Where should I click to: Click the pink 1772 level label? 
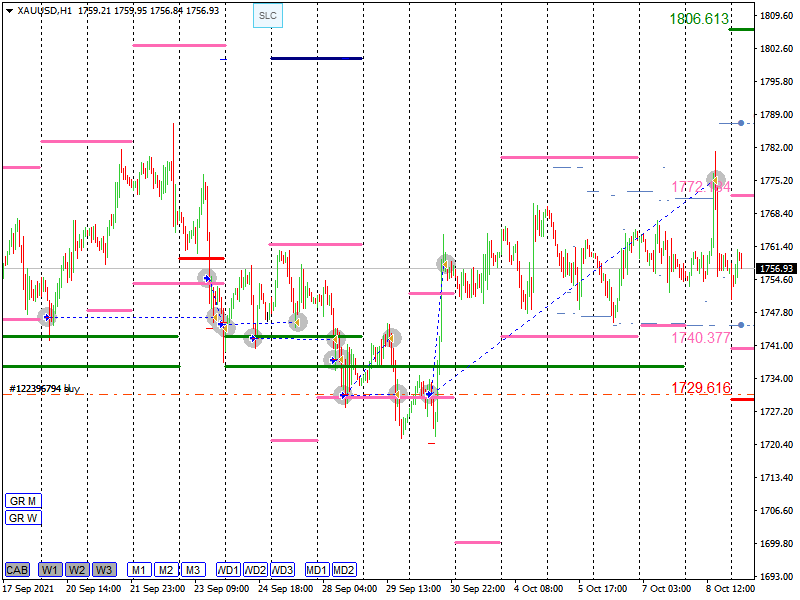[x=701, y=187]
